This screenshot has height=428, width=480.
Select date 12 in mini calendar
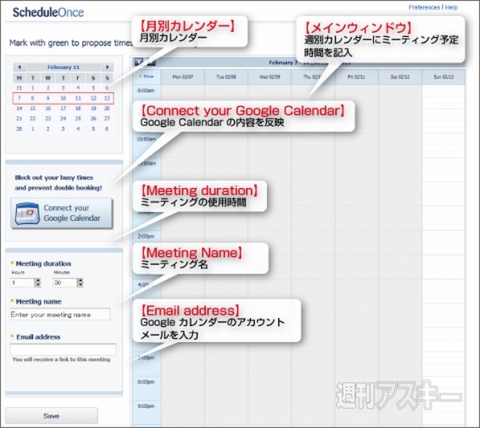[93, 98]
